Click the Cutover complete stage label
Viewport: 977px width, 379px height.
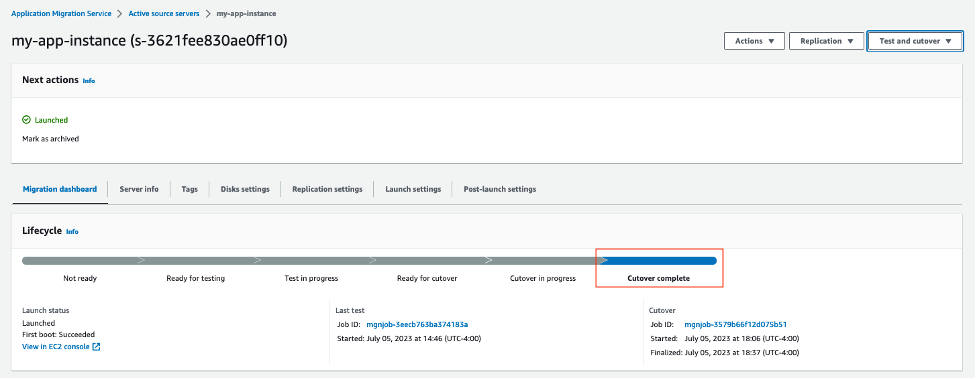tap(658, 279)
